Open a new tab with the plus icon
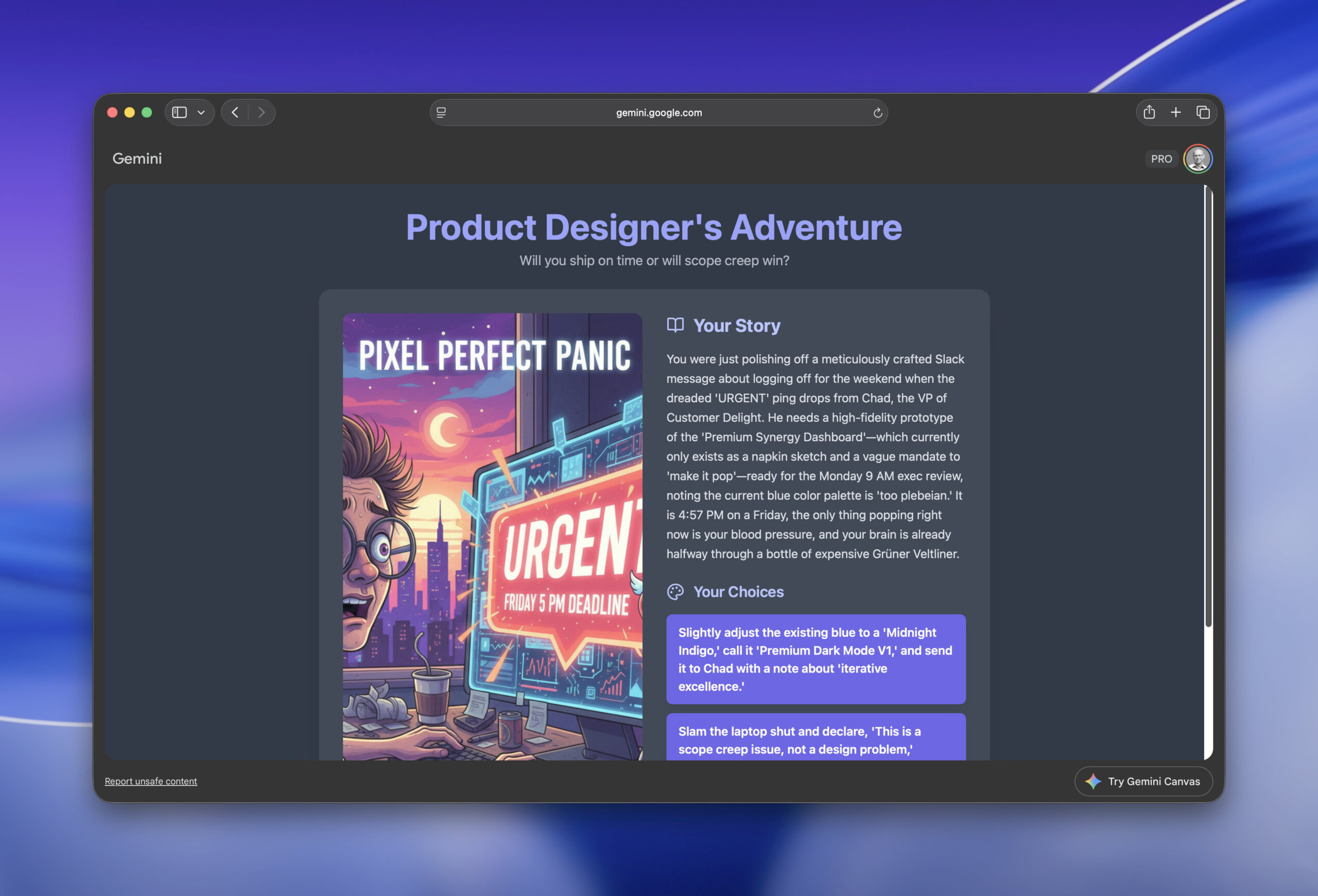Viewport: 1318px width, 896px height. click(1176, 112)
